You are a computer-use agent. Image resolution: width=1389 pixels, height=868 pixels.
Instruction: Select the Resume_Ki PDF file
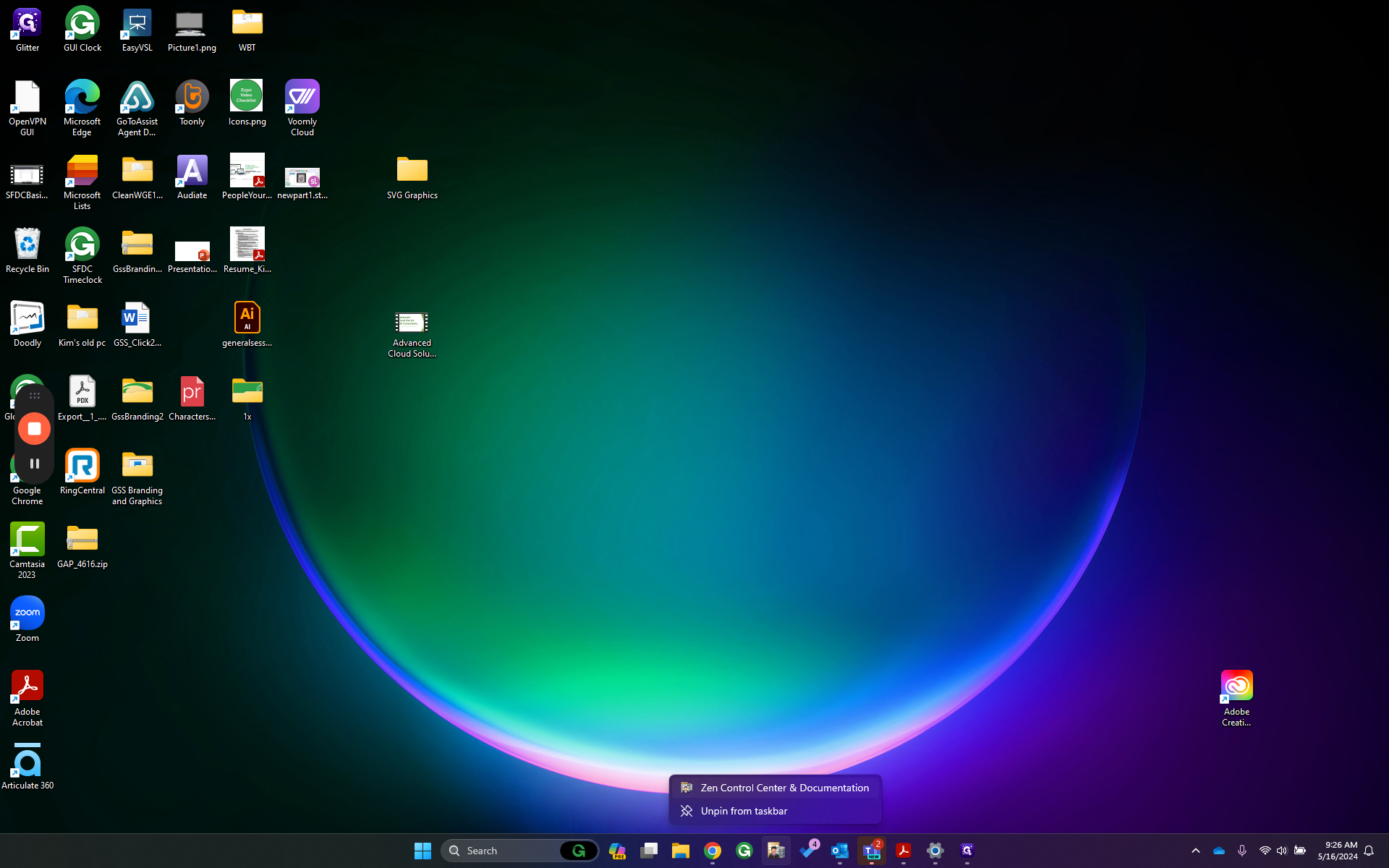pyautogui.click(x=247, y=251)
